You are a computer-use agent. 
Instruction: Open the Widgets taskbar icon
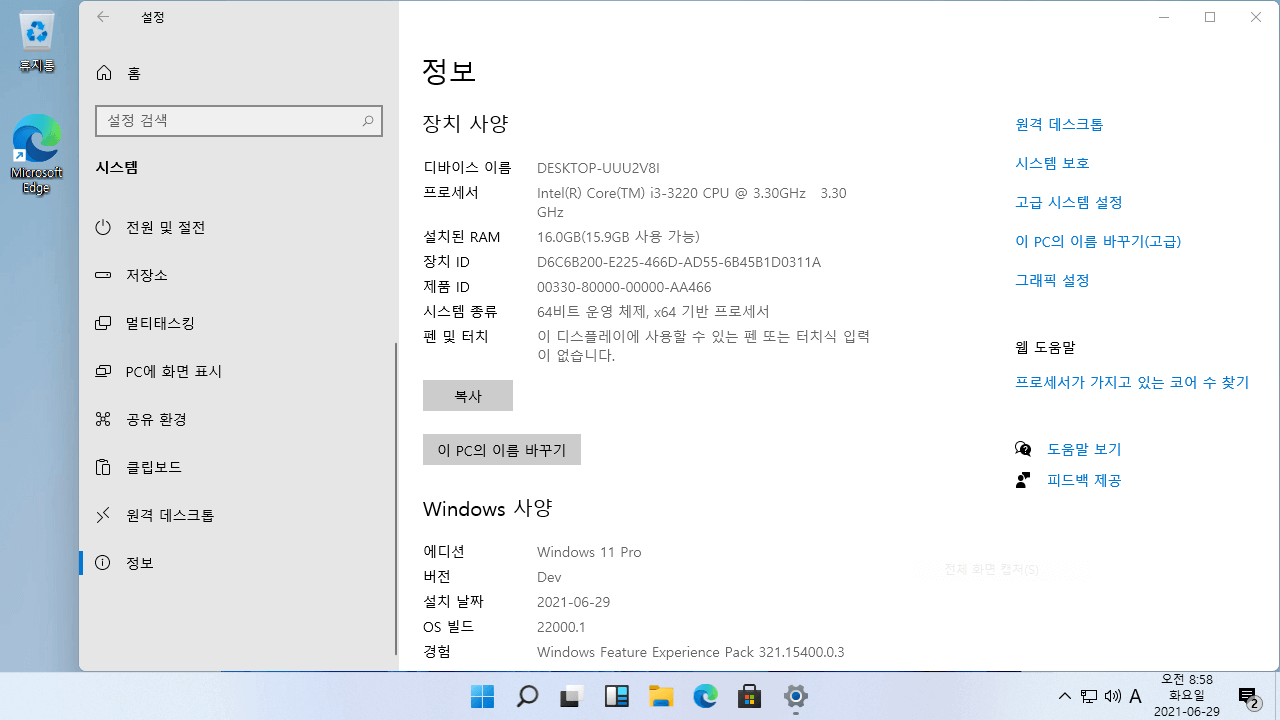[616, 696]
